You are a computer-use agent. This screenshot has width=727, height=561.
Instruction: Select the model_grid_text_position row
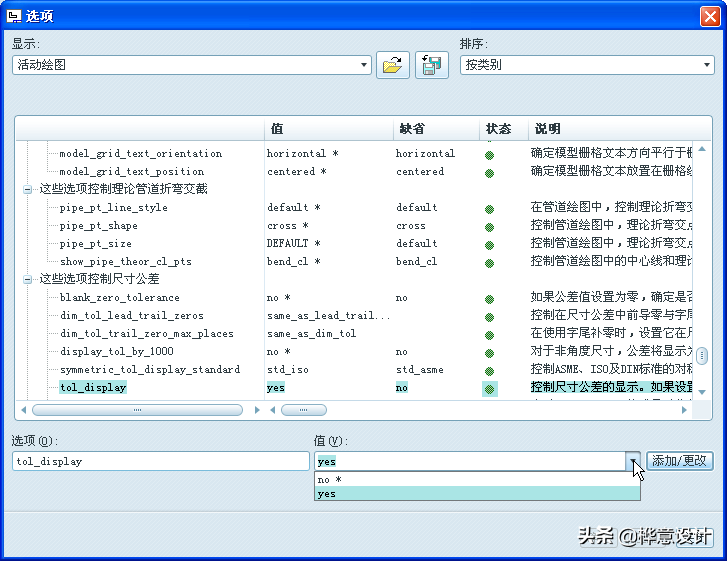pyautogui.click(x=132, y=172)
